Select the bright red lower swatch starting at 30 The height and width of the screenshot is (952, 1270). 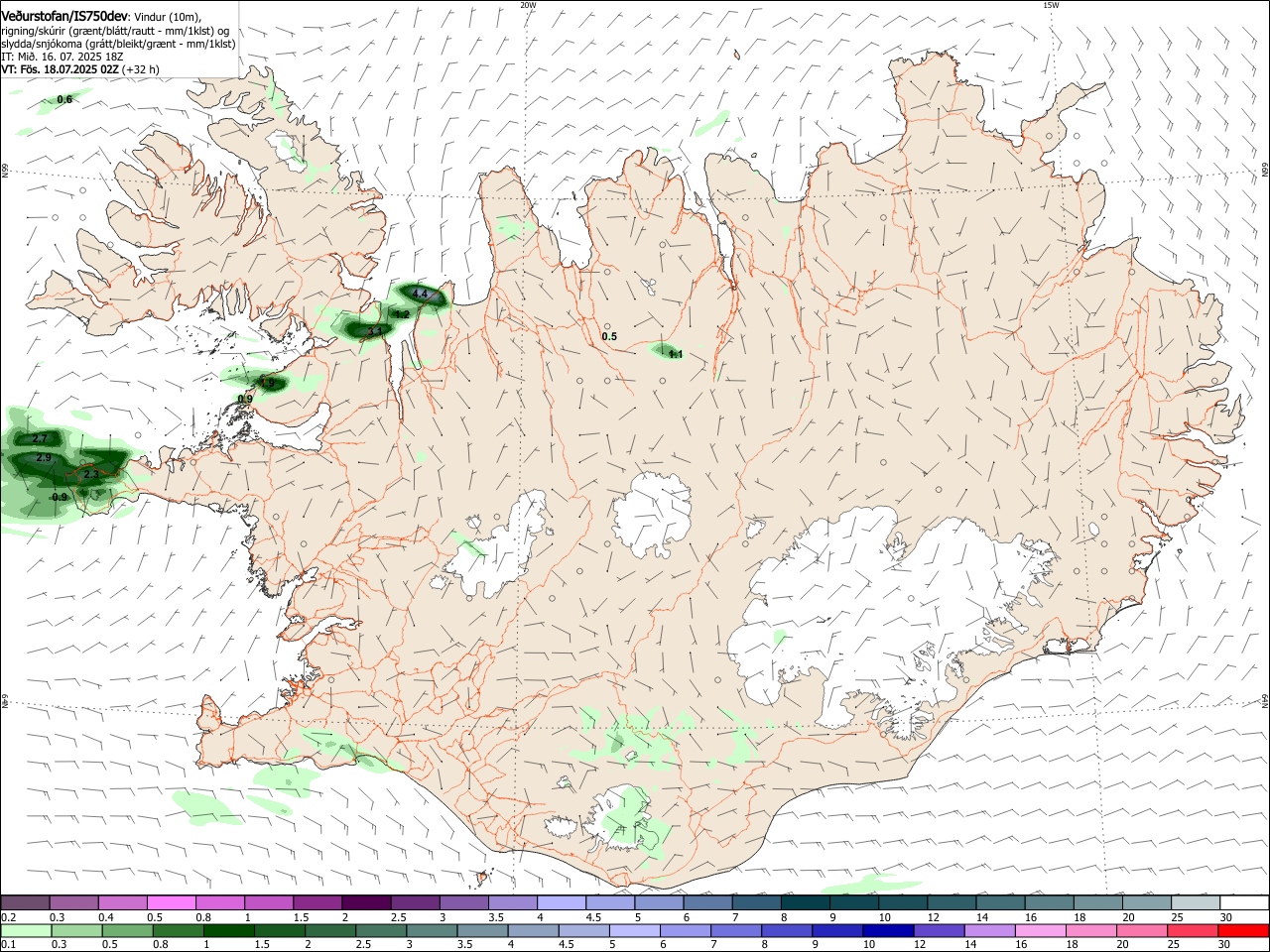click(1243, 930)
